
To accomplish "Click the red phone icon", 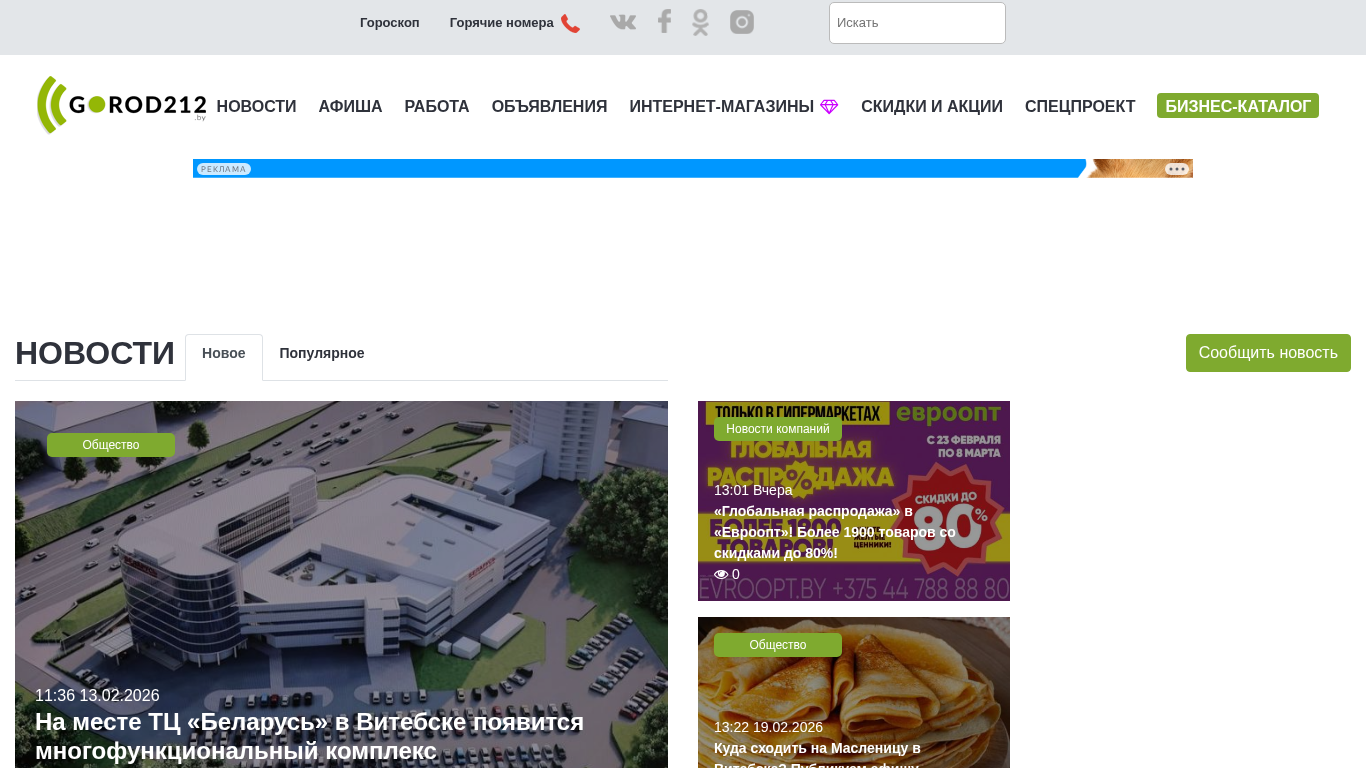I will click(570, 23).
